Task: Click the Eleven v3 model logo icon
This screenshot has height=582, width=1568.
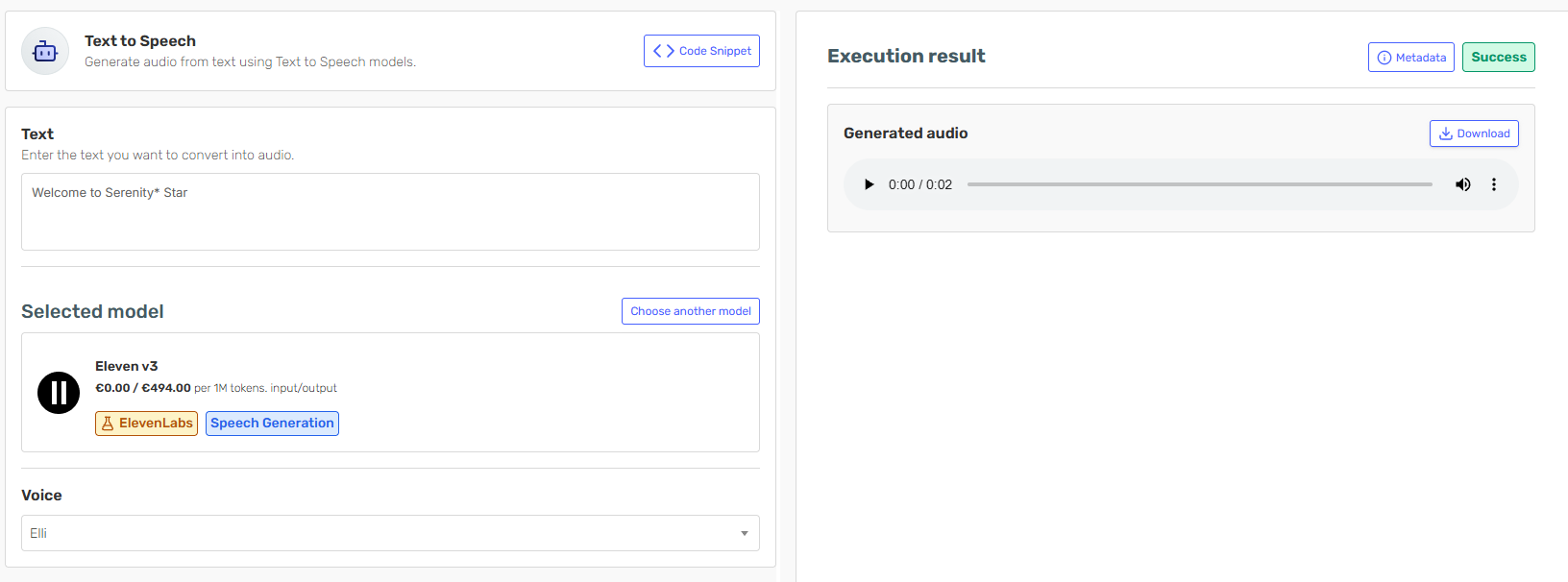Action: [x=59, y=393]
